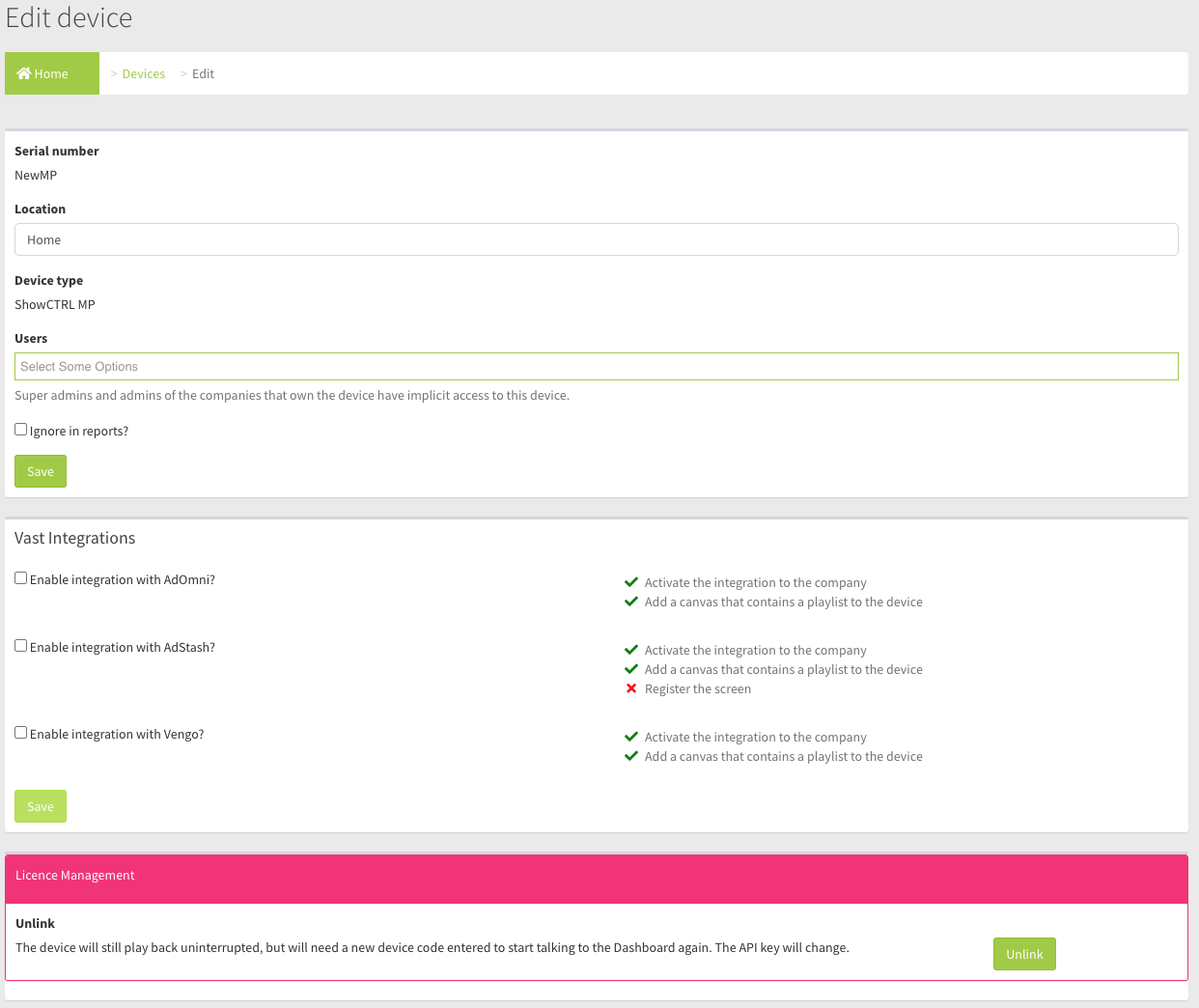Check Enable integration with Vengo
Image resolution: width=1199 pixels, height=1008 pixels.
(21, 733)
